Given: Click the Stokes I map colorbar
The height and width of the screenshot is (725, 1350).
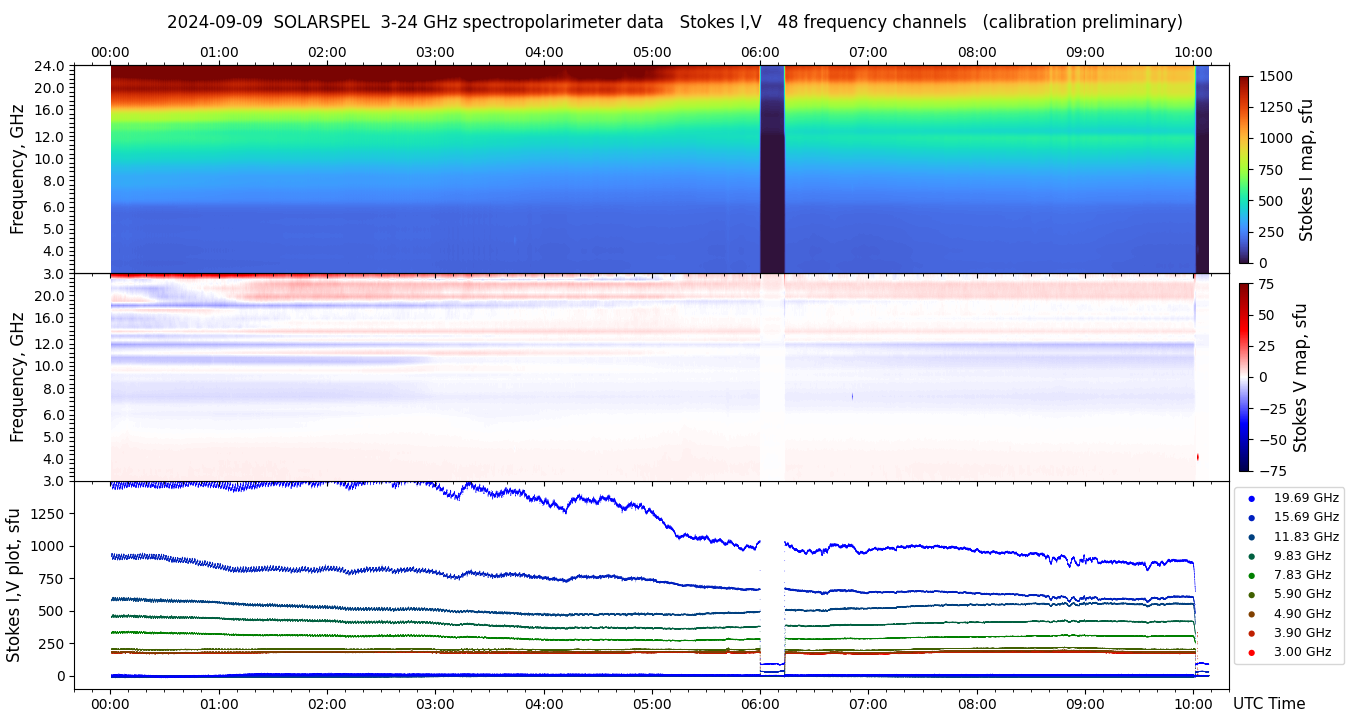Looking at the screenshot, I should (1244, 169).
